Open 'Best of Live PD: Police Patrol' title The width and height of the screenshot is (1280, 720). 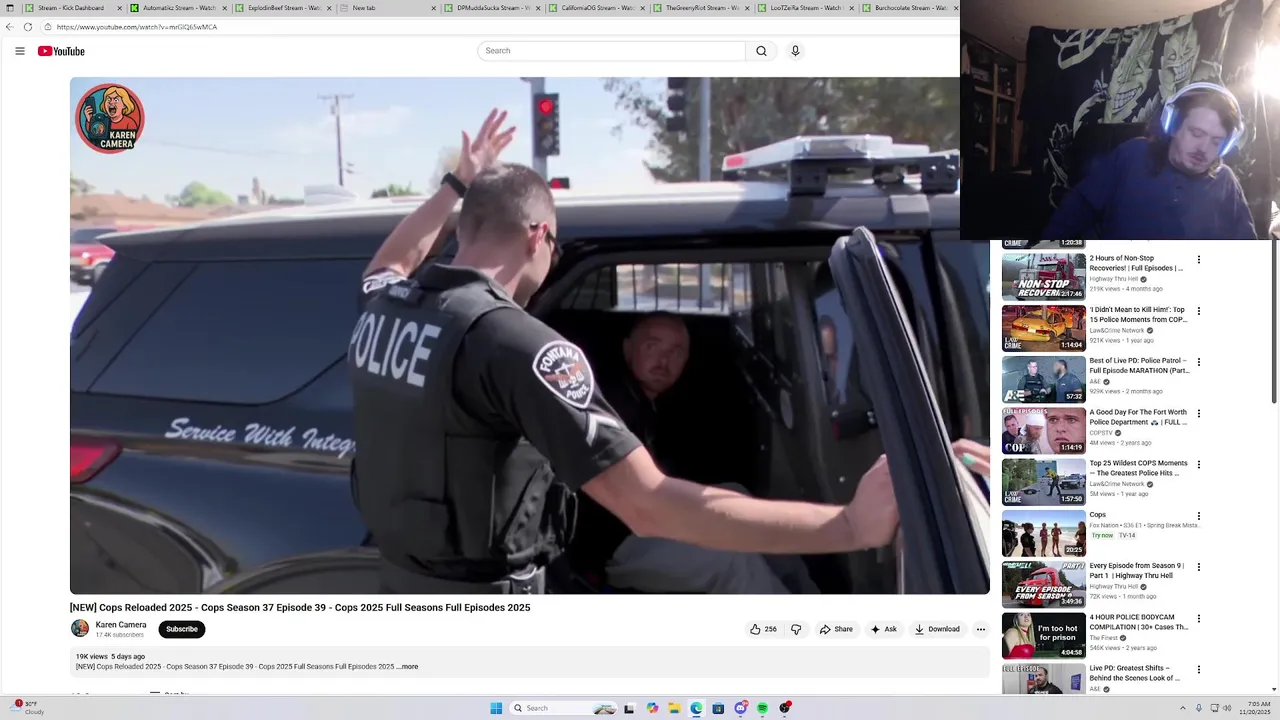point(1139,366)
